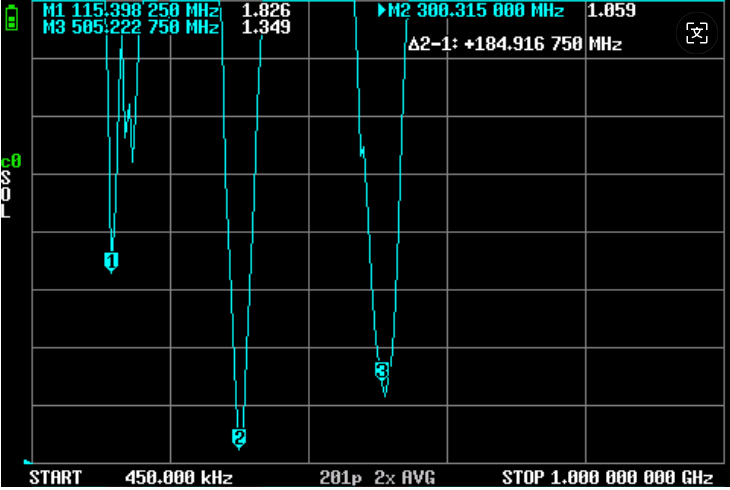The width and height of the screenshot is (730, 490).
Task: Click the 2x AVG averaging indicator
Action: click(404, 477)
